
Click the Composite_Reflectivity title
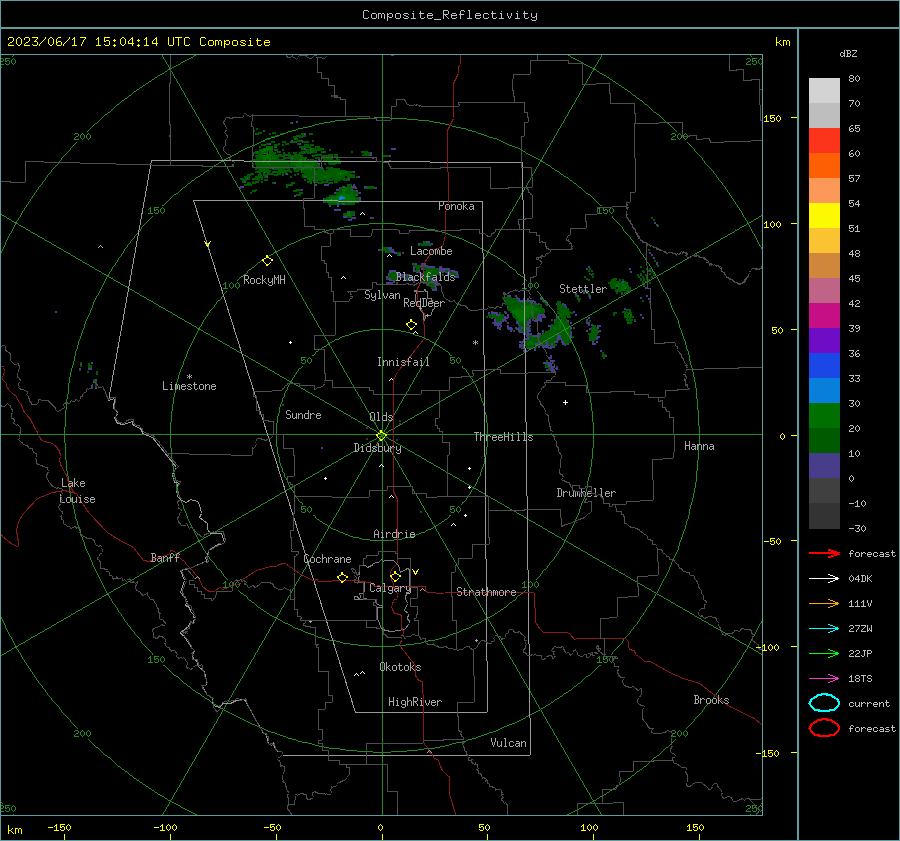pyautogui.click(x=449, y=15)
